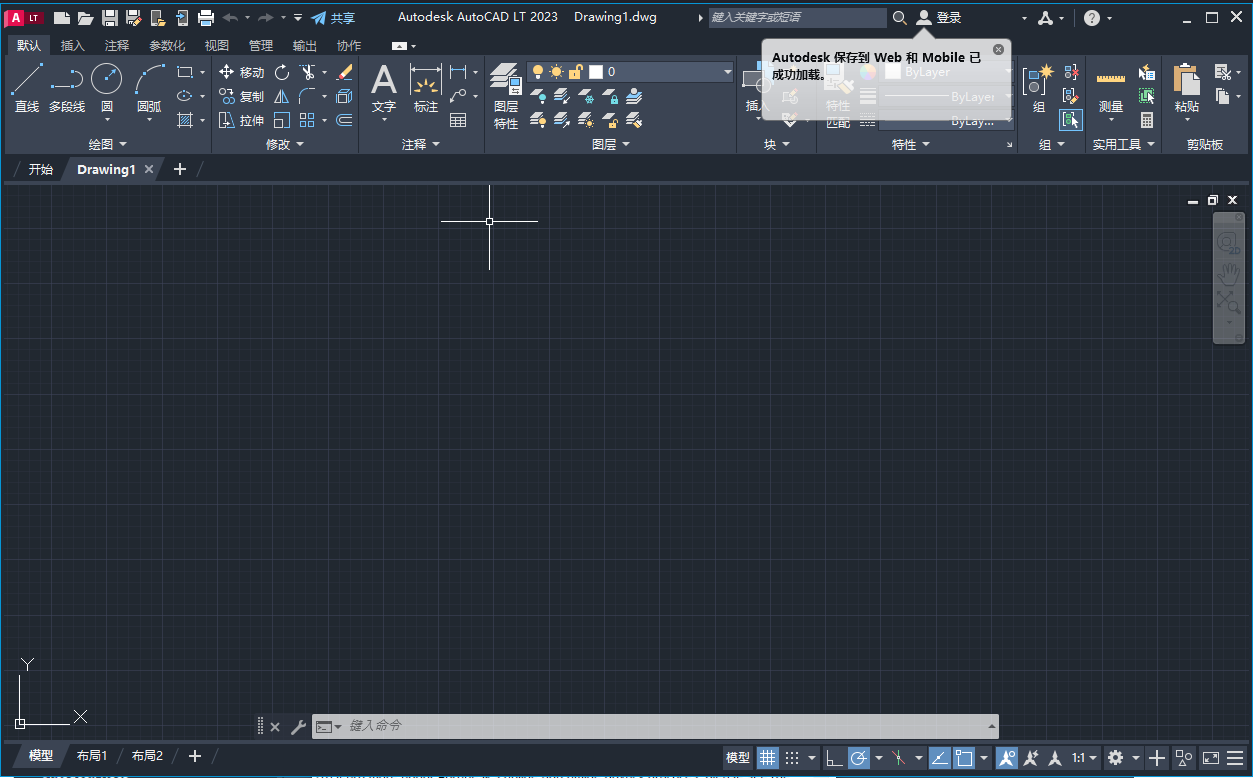Switch to the 插入 ribbon tab
The height and width of the screenshot is (778, 1253).
point(70,45)
